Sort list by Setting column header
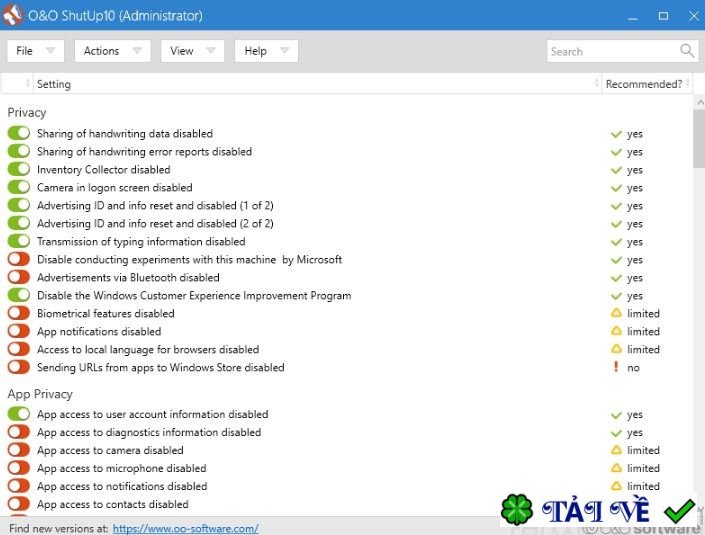Image resolution: width=705 pixels, height=535 pixels. [x=315, y=84]
